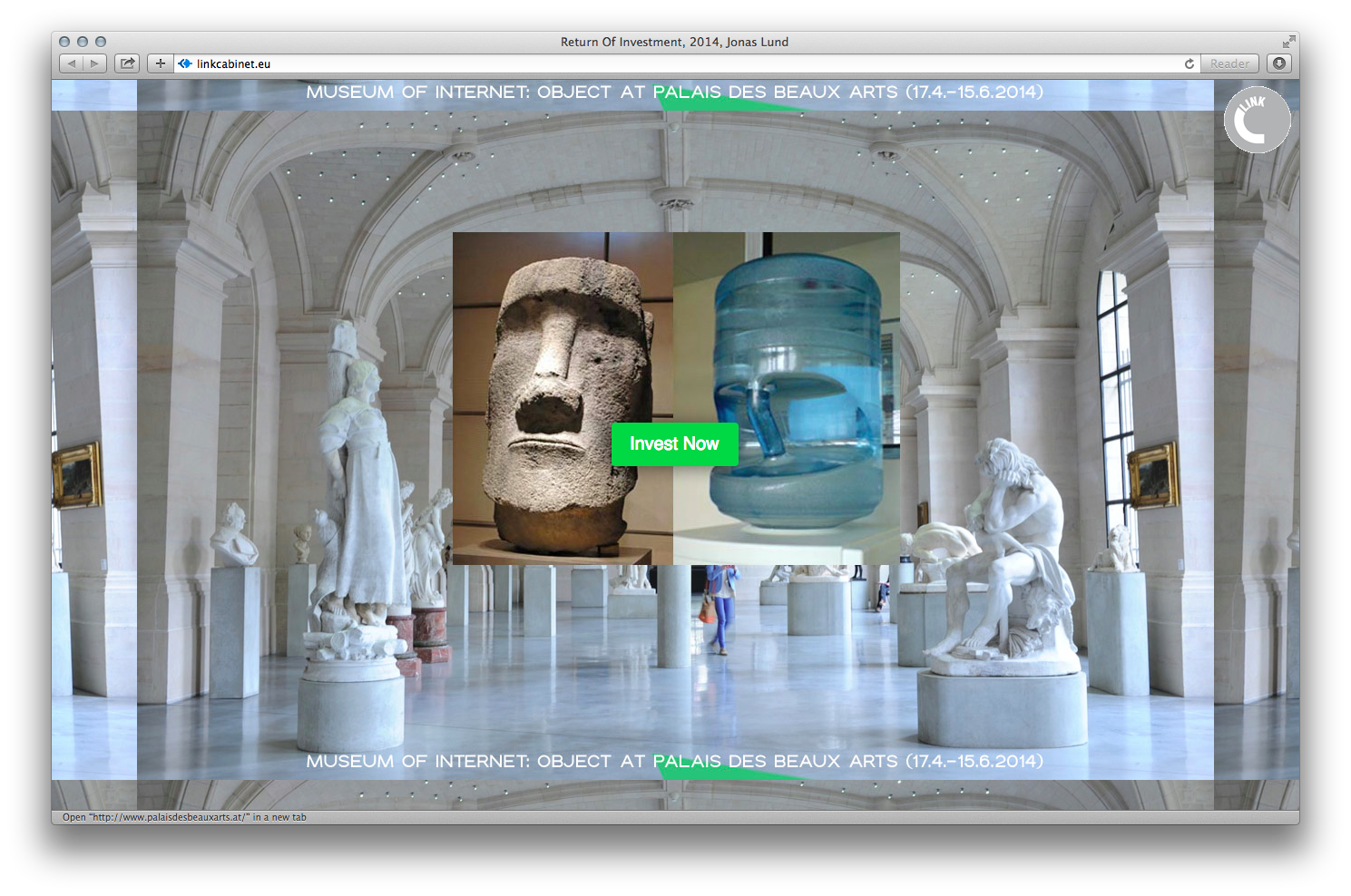
Task: Zoom the window with third traffic light
Action: point(101,42)
